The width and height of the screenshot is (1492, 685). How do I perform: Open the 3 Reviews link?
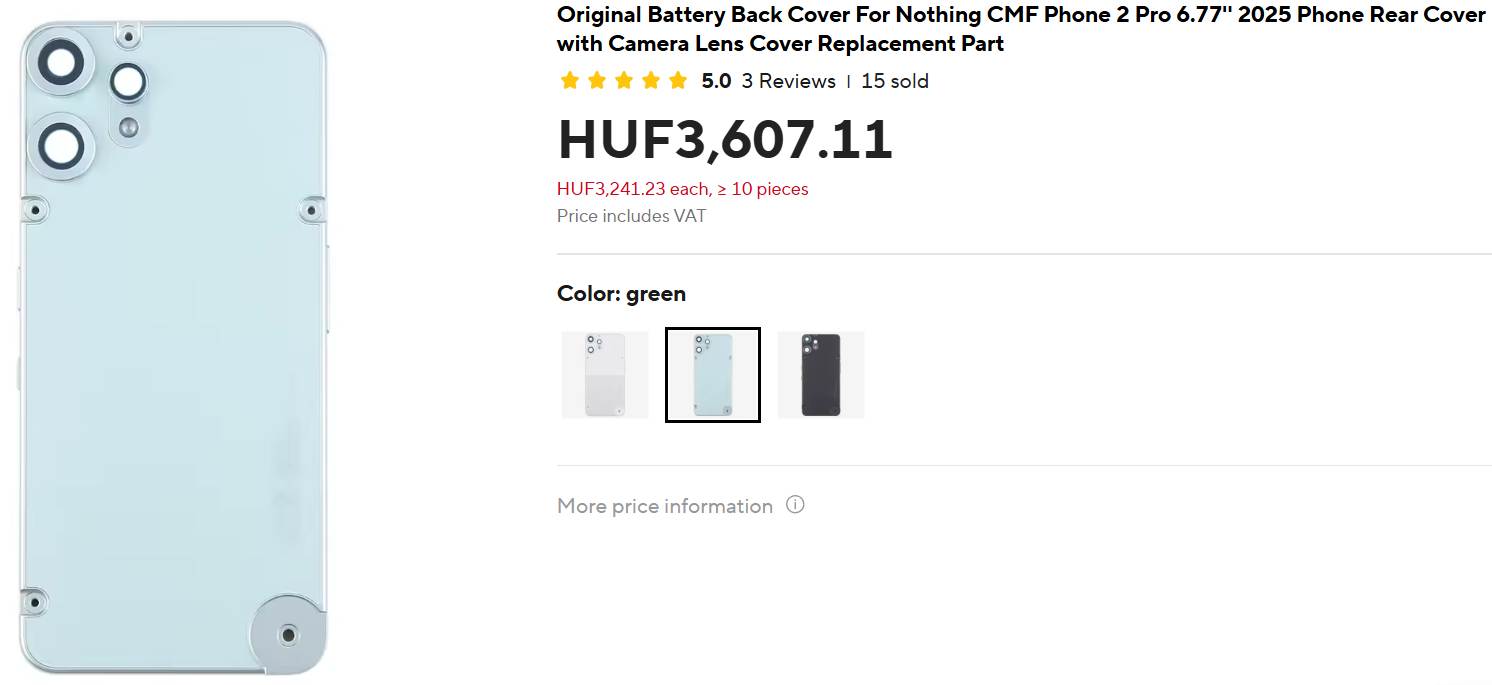point(788,81)
